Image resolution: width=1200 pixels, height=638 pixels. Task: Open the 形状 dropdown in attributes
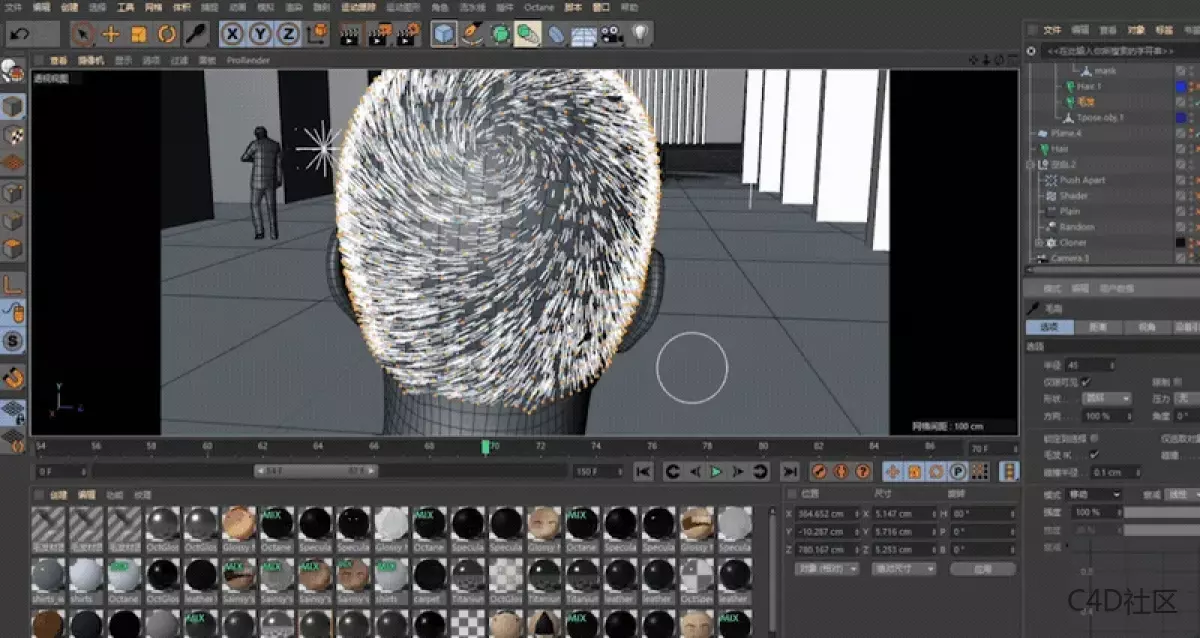[x=1105, y=399]
